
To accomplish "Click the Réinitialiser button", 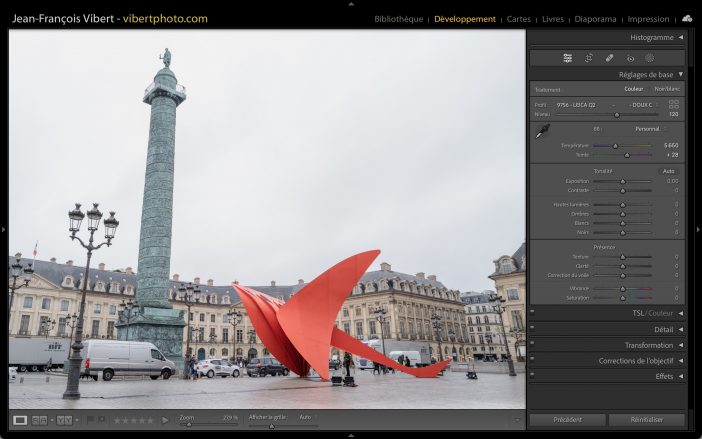I will (x=647, y=420).
